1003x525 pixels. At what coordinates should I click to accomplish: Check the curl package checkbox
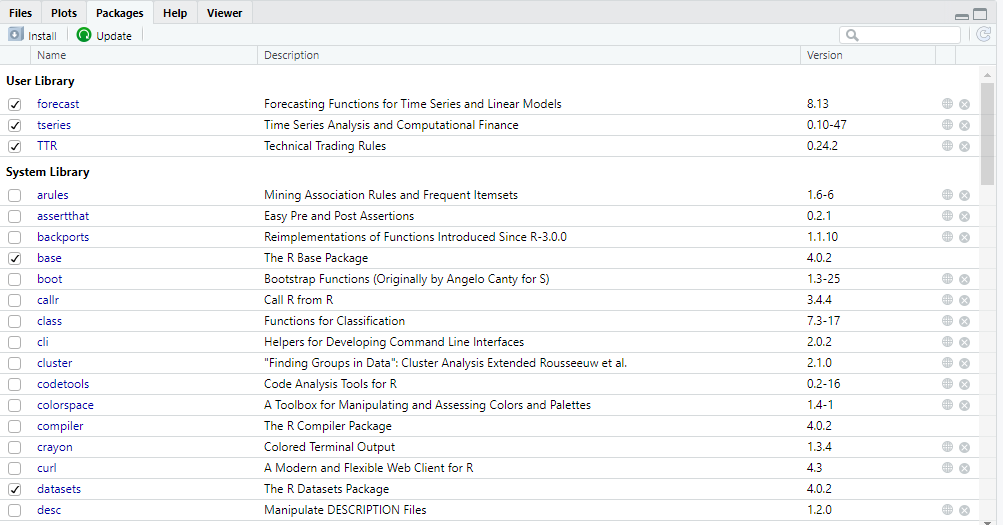(x=15, y=469)
